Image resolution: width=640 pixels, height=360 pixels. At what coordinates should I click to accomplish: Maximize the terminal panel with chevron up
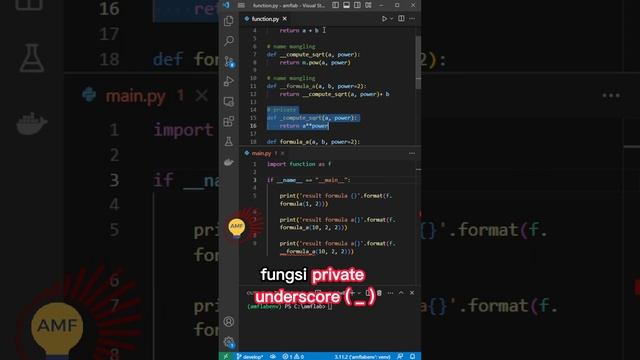(x=401, y=293)
